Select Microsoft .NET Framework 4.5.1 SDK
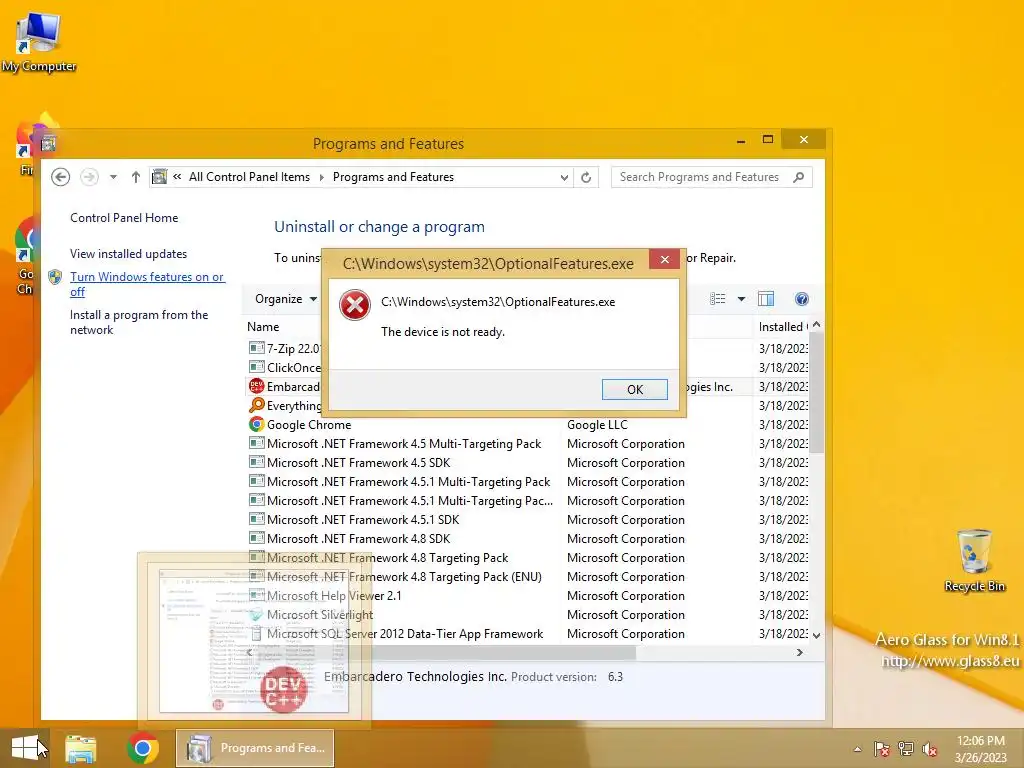Viewport: 1024px width, 768px height. tap(362, 520)
